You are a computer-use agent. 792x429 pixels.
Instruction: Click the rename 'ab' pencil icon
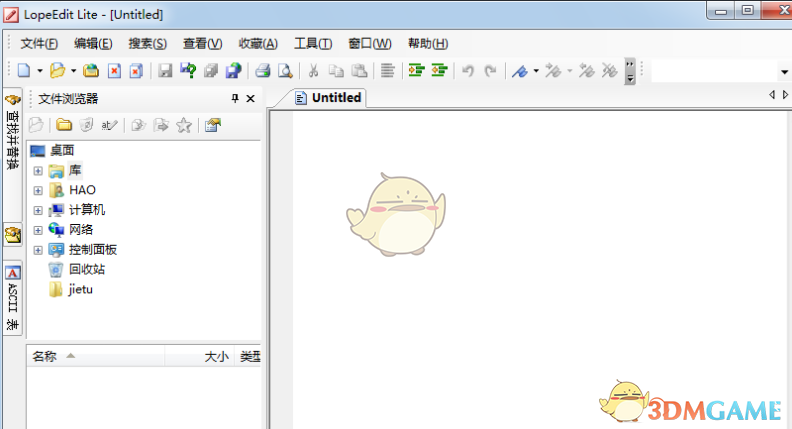(x=110, y=125)
